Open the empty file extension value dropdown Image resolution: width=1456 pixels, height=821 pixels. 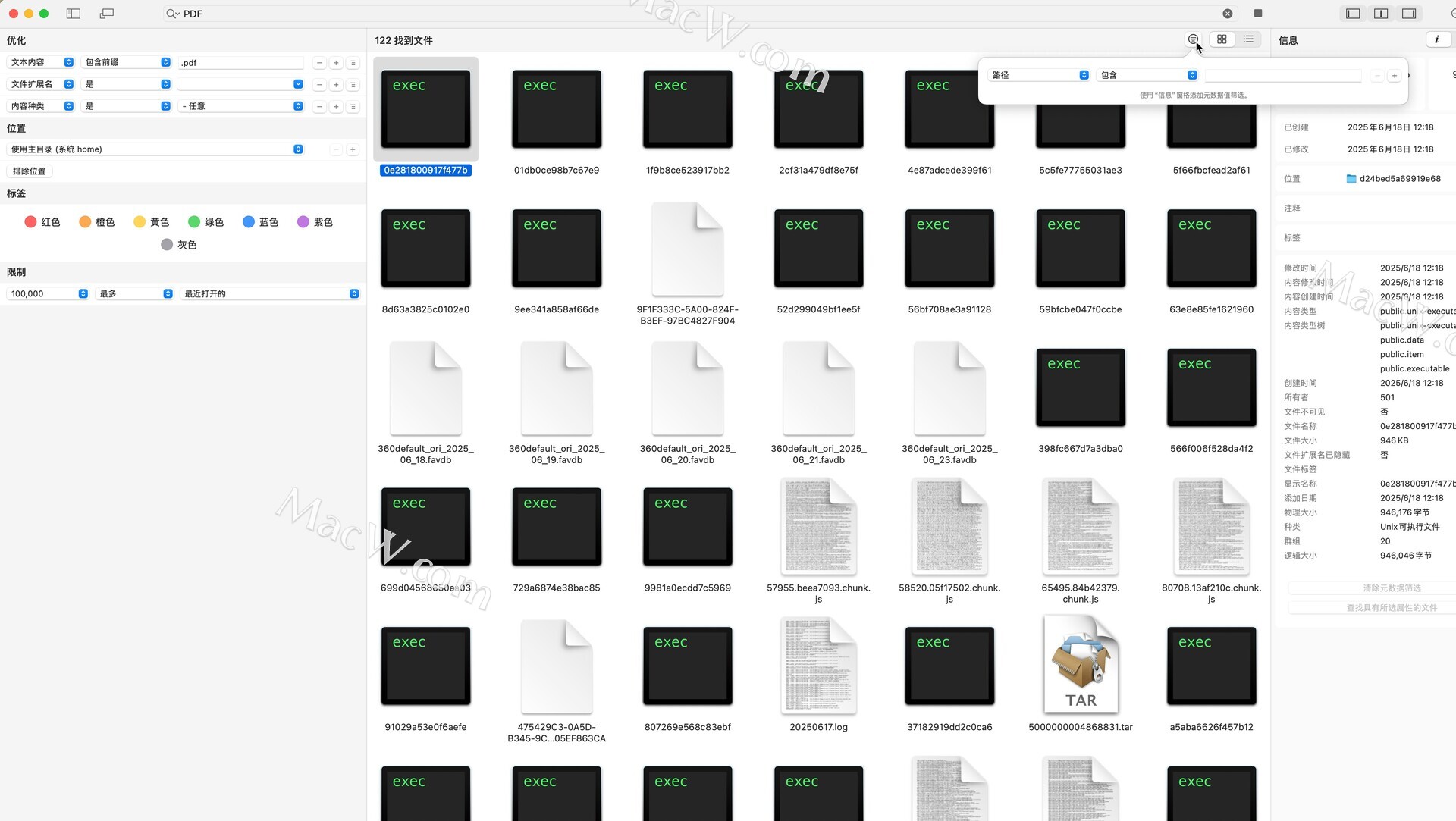coord(241,84)
